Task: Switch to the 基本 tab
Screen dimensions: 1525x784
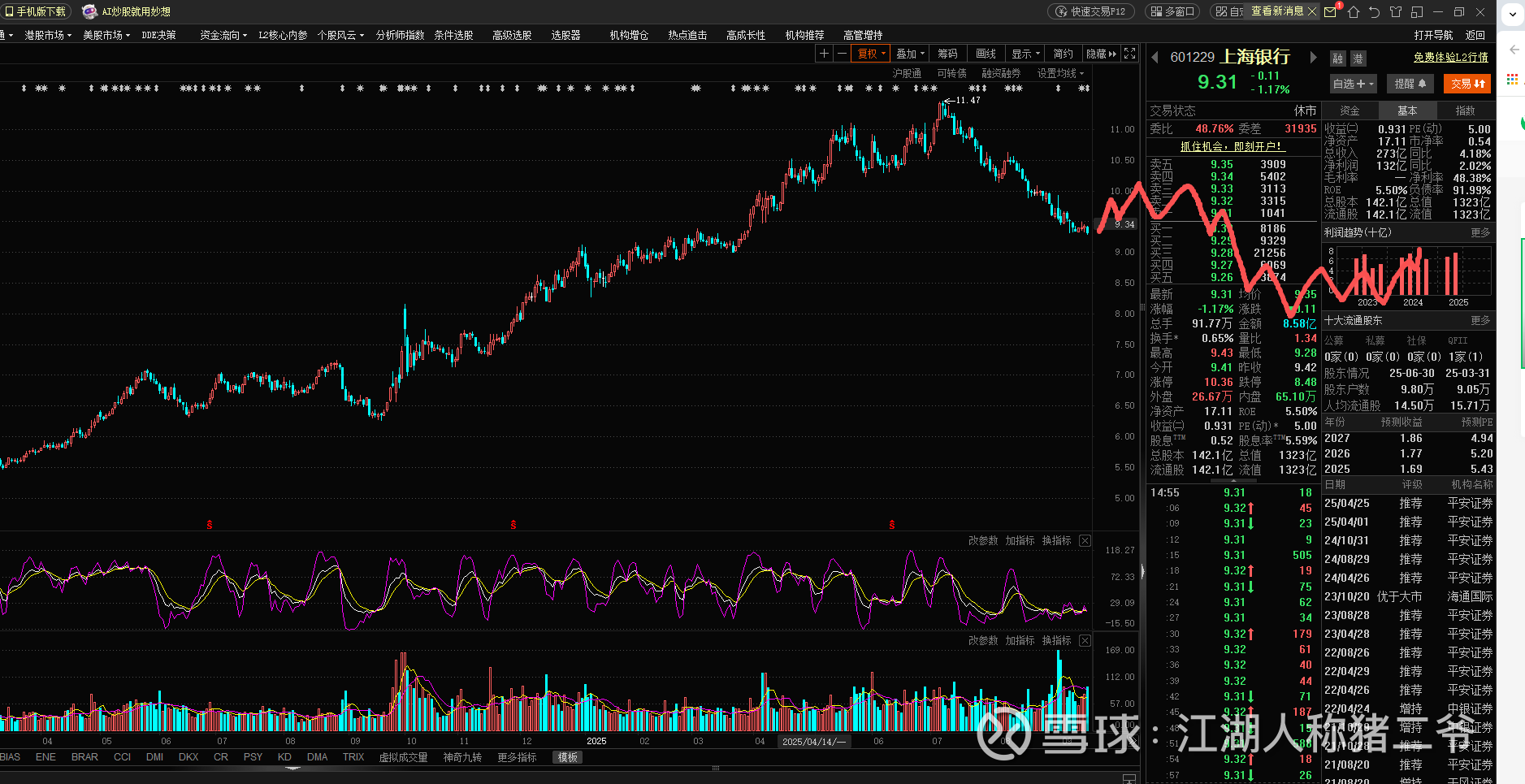Action: pos(1407,110)
